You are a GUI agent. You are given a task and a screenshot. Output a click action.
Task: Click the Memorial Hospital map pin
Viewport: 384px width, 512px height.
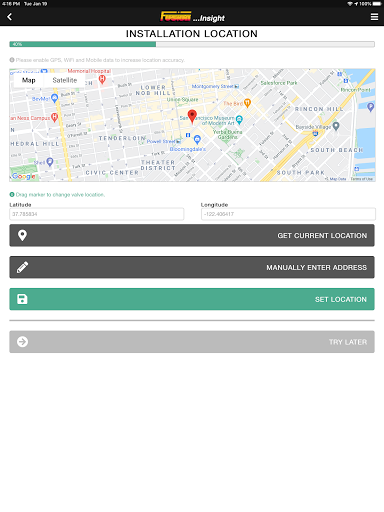[102, 79]
